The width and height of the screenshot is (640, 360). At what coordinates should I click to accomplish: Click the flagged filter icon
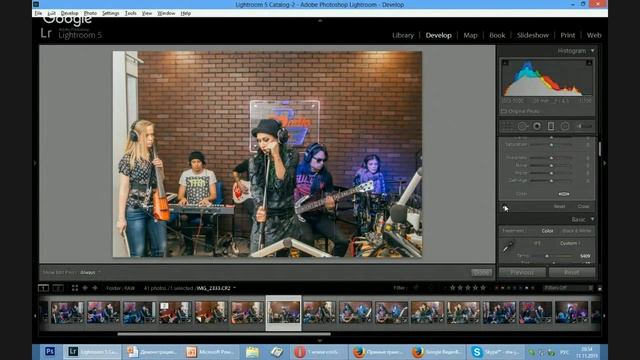pos(416,288)
